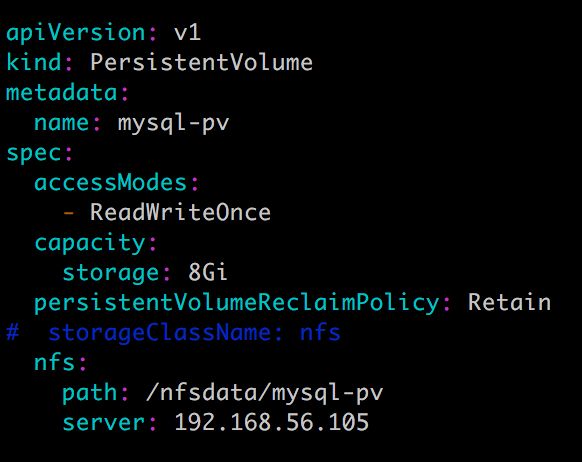Click the persistentVolumeReclaimPolicy key
This screenshot has width=582, height=462.
click(237, 303)
